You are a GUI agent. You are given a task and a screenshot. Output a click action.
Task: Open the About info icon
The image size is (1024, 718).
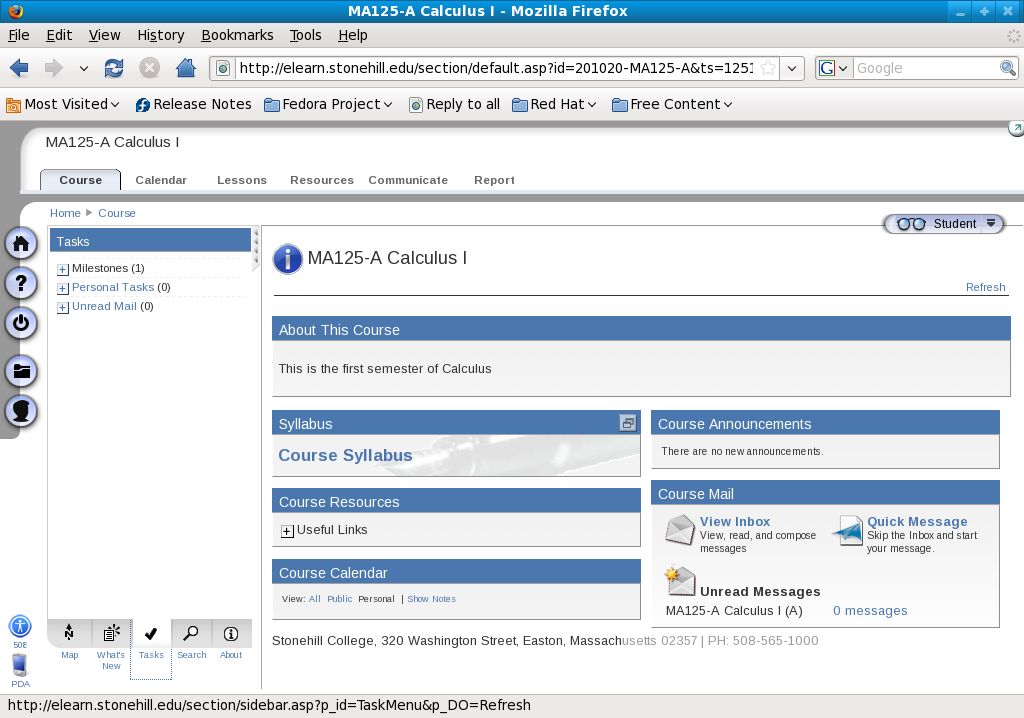point(231,633)
